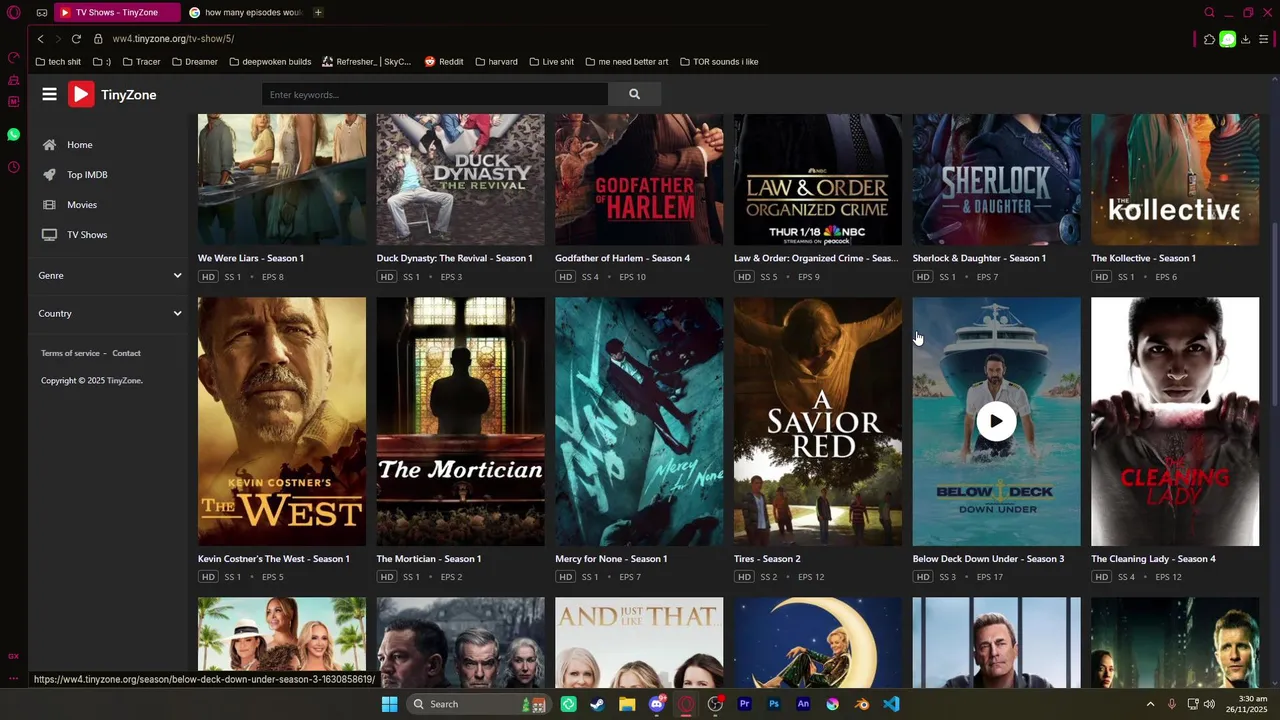Open Visual Studio Code from taskbar
Viewport: 1280px width, 720px height.
[x=891, y=704]
